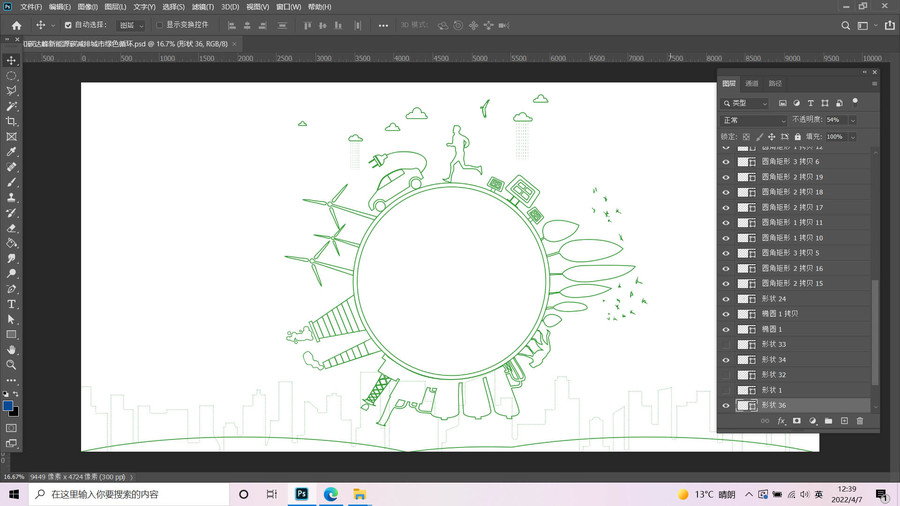Screen dimensions: 900x506
Task: Expand the 不透明度 opacity dropdown arrow
Action: coord(852,120)
